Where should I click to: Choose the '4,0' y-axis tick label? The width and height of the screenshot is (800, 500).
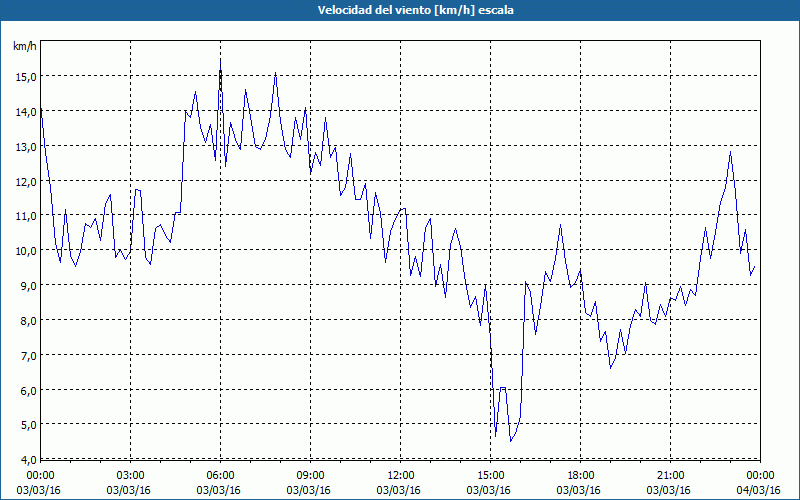coord(28,460)
